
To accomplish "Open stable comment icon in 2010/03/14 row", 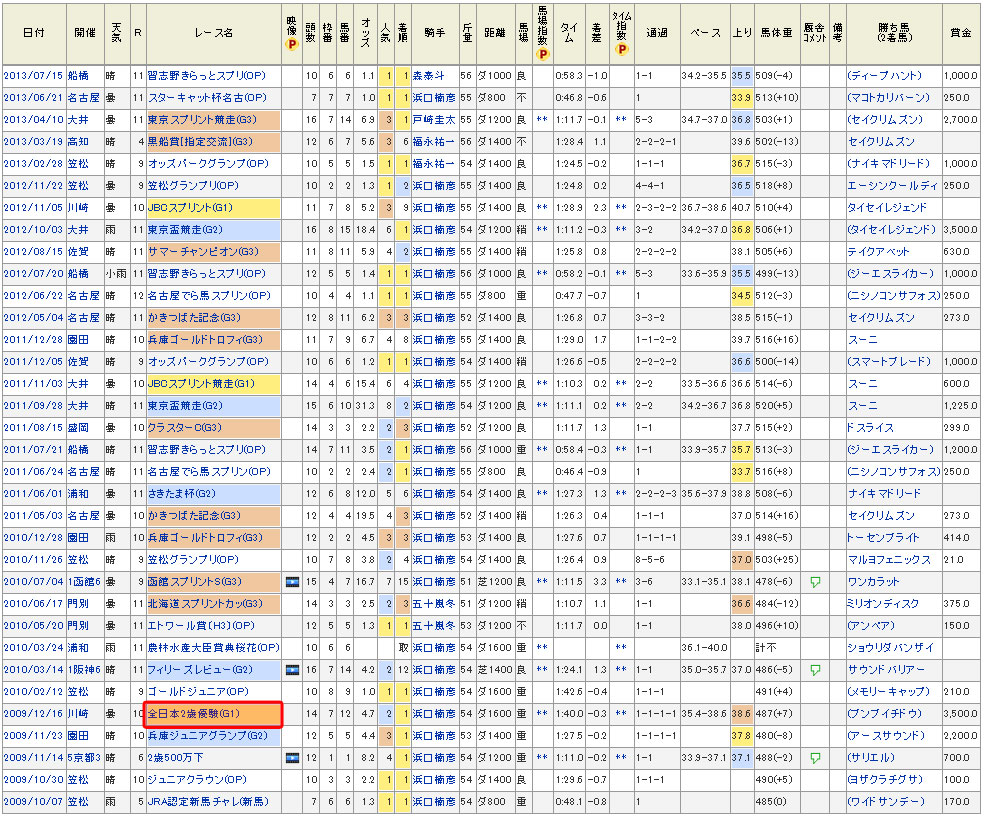I will pyautogui.click(x=815, y=670).
